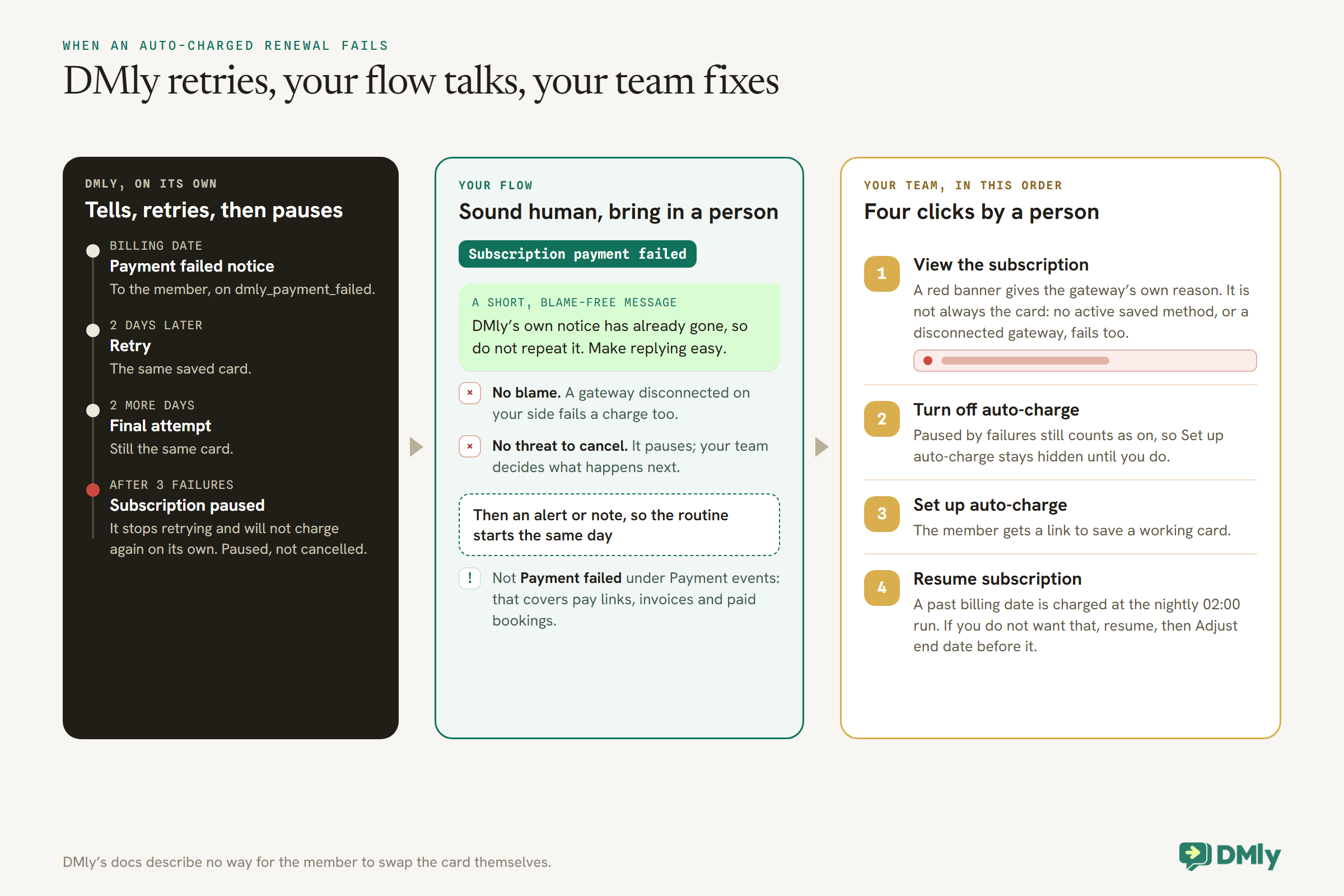Click the heading 'Tells, retries, then pauses'
Image resolution: width=1344 pixels, height=896 pixels.
(x=214, y=211)
